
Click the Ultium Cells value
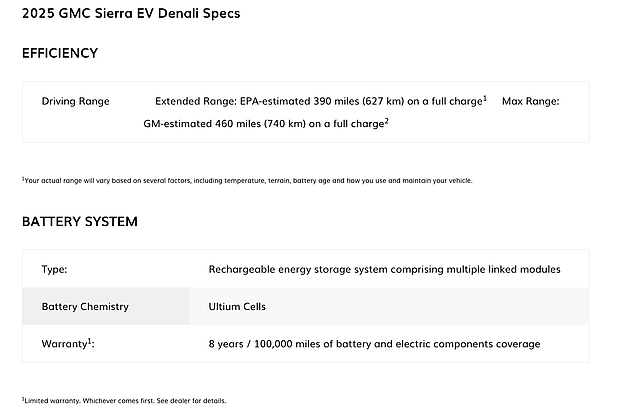(x=237, y=306)
